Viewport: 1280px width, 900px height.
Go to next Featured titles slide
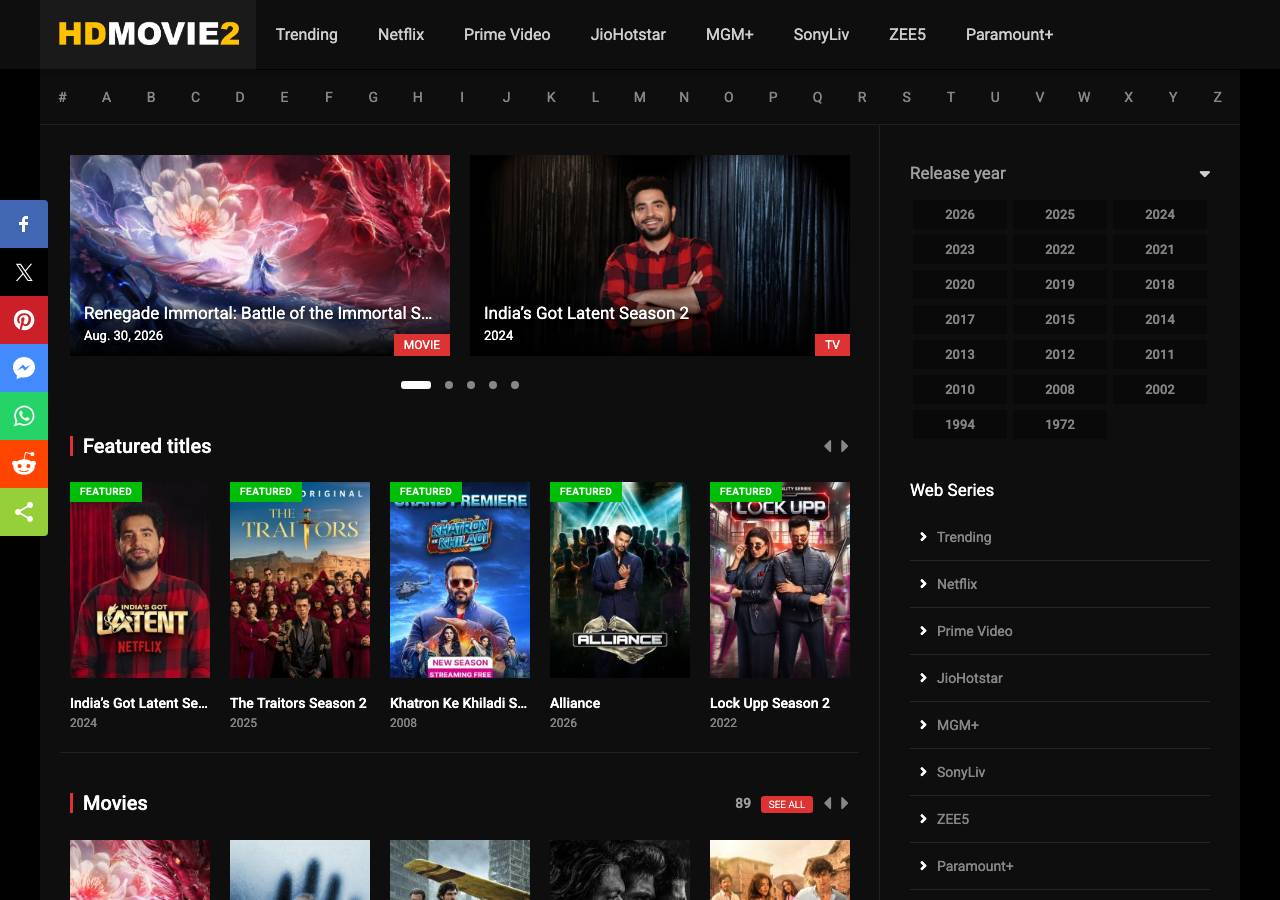845,446
